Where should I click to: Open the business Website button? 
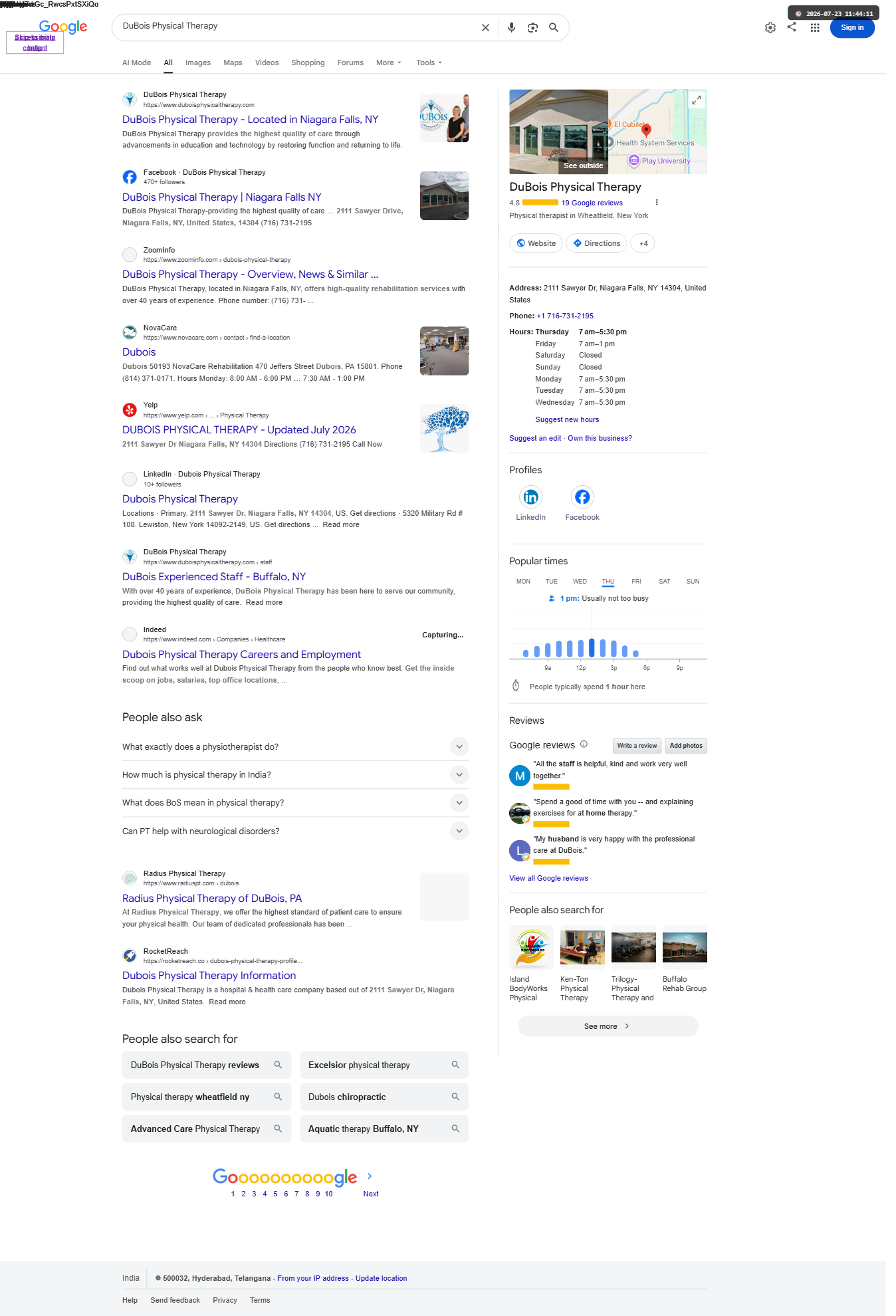[536, 243]
